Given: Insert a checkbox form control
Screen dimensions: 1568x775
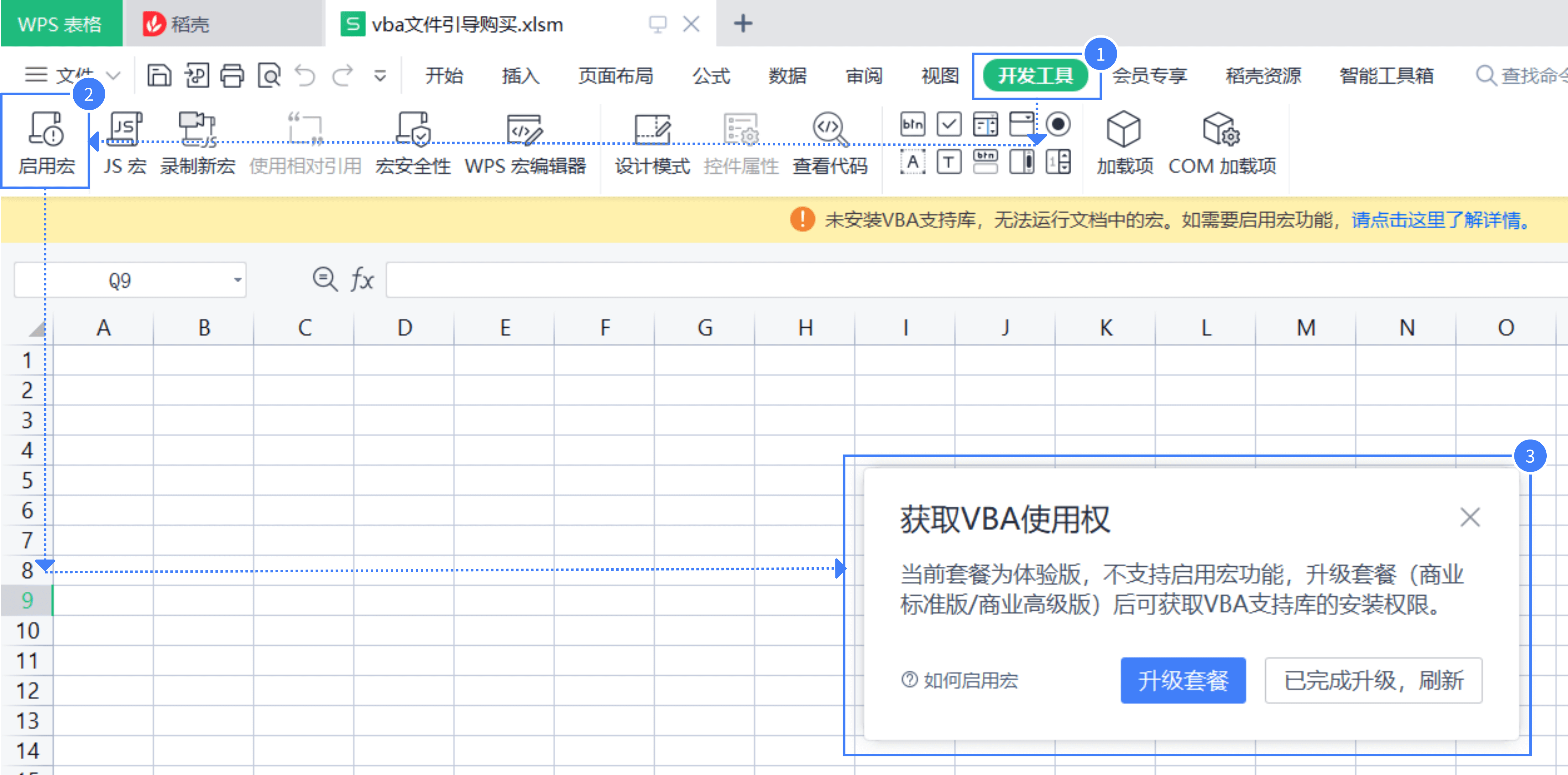Looking at the screenshot, I should [x=948, y=124].
